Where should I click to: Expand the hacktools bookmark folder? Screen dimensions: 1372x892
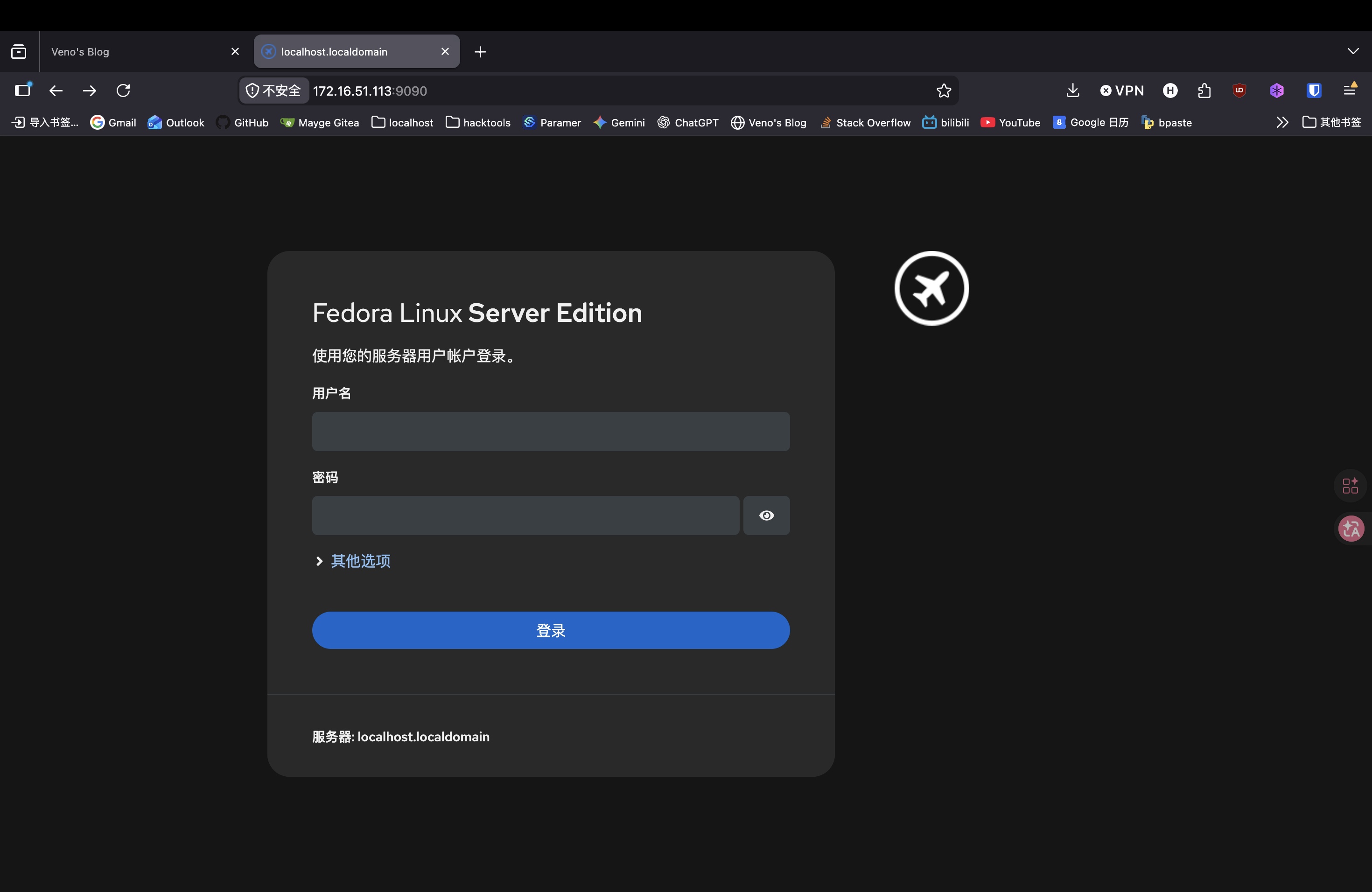[x=478, y=122]
